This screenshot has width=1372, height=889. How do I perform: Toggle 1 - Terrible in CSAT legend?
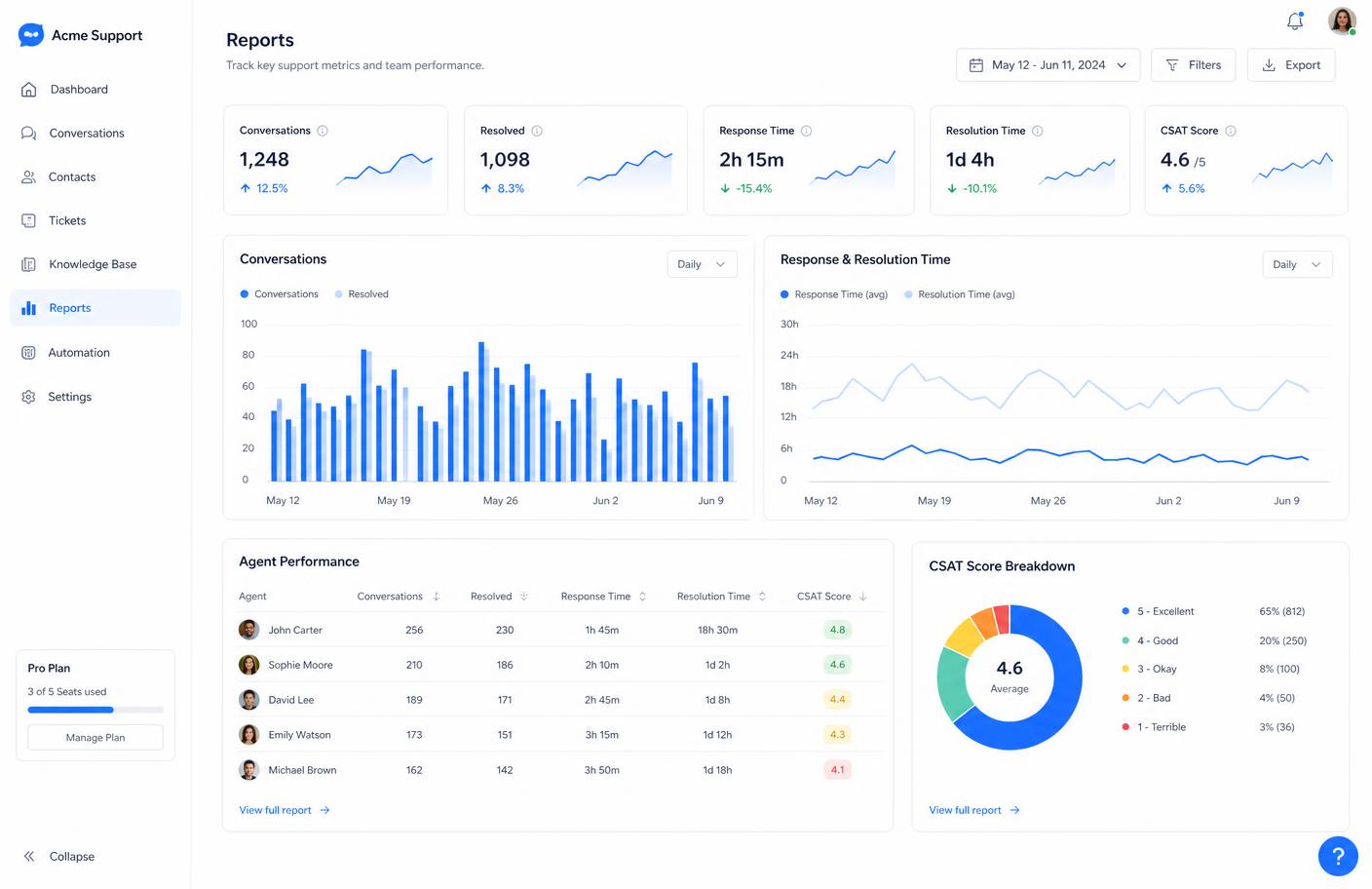click(x=1154, y=727)
